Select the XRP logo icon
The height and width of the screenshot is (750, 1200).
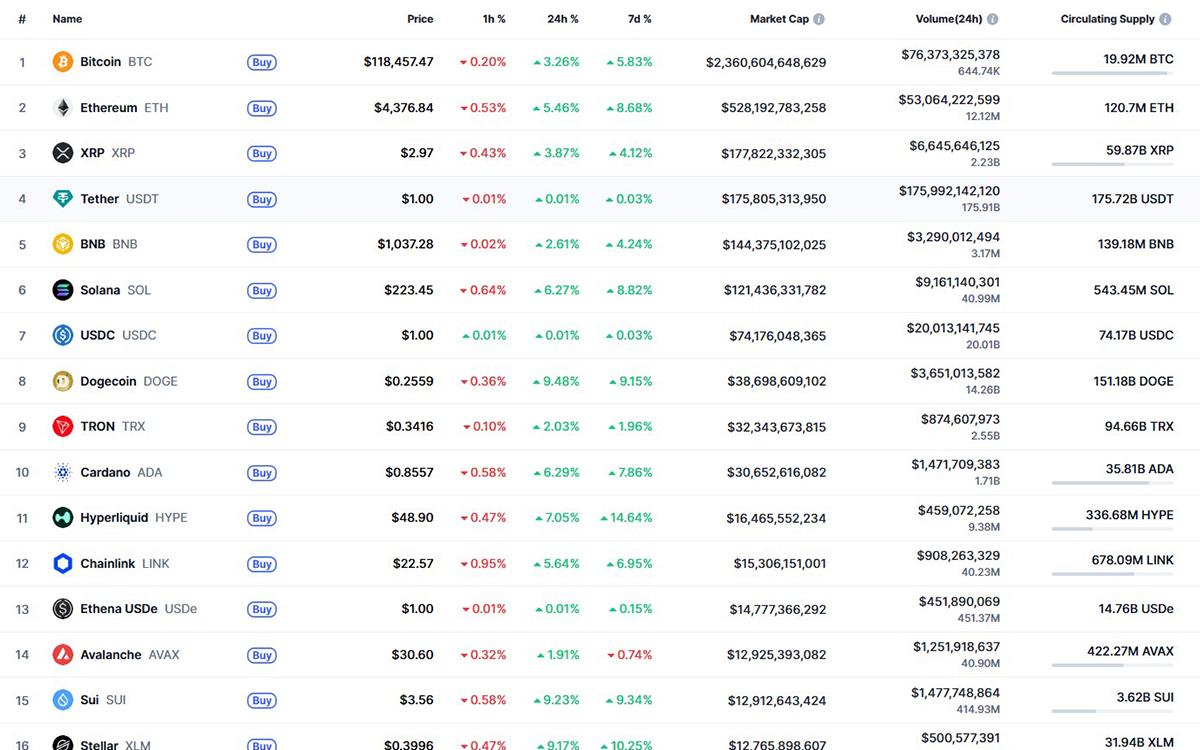tap(61, 153)
